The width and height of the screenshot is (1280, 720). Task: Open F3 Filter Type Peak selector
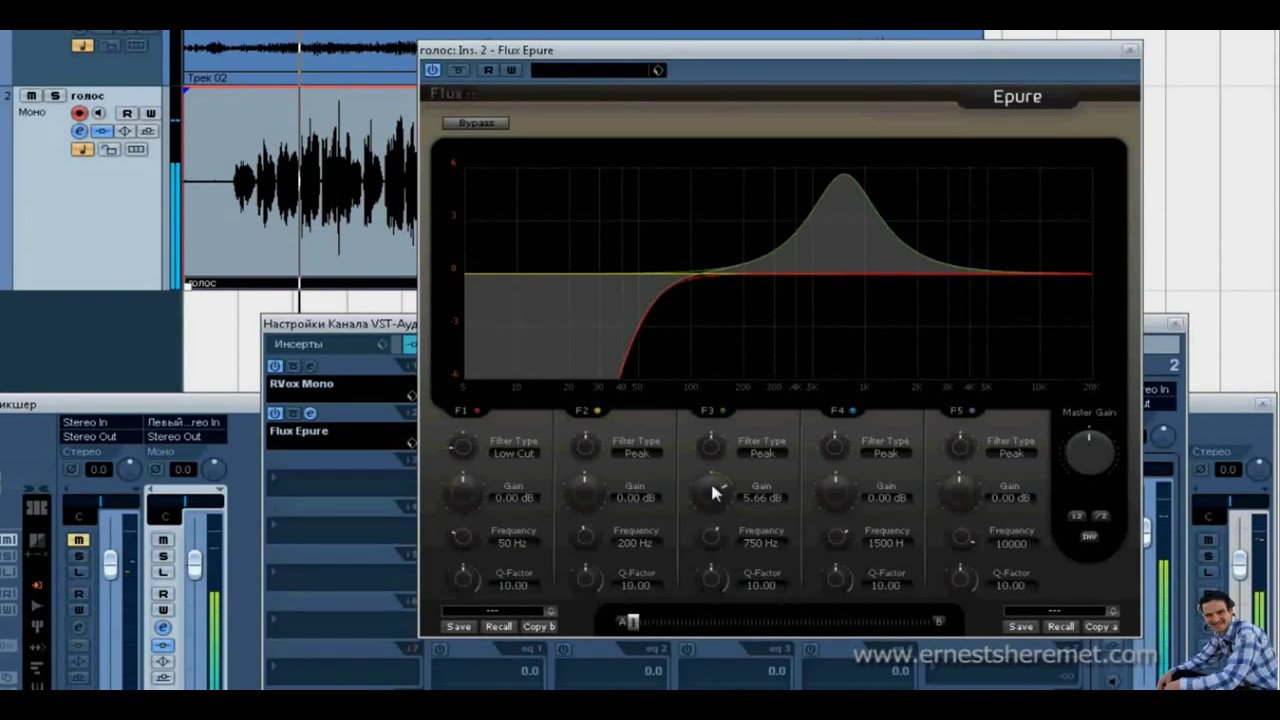tap(762, 453)
